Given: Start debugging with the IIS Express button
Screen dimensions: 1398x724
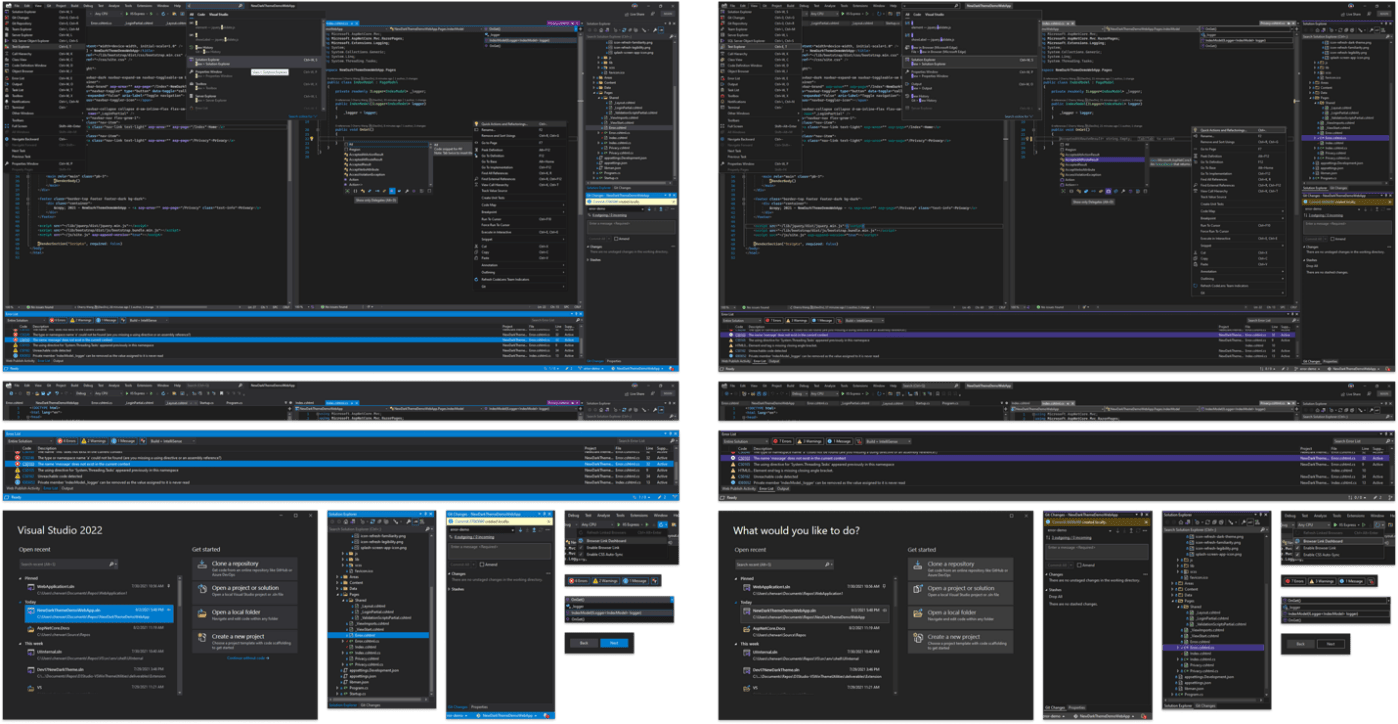Looking at the screenshot, I should (137, 14).
